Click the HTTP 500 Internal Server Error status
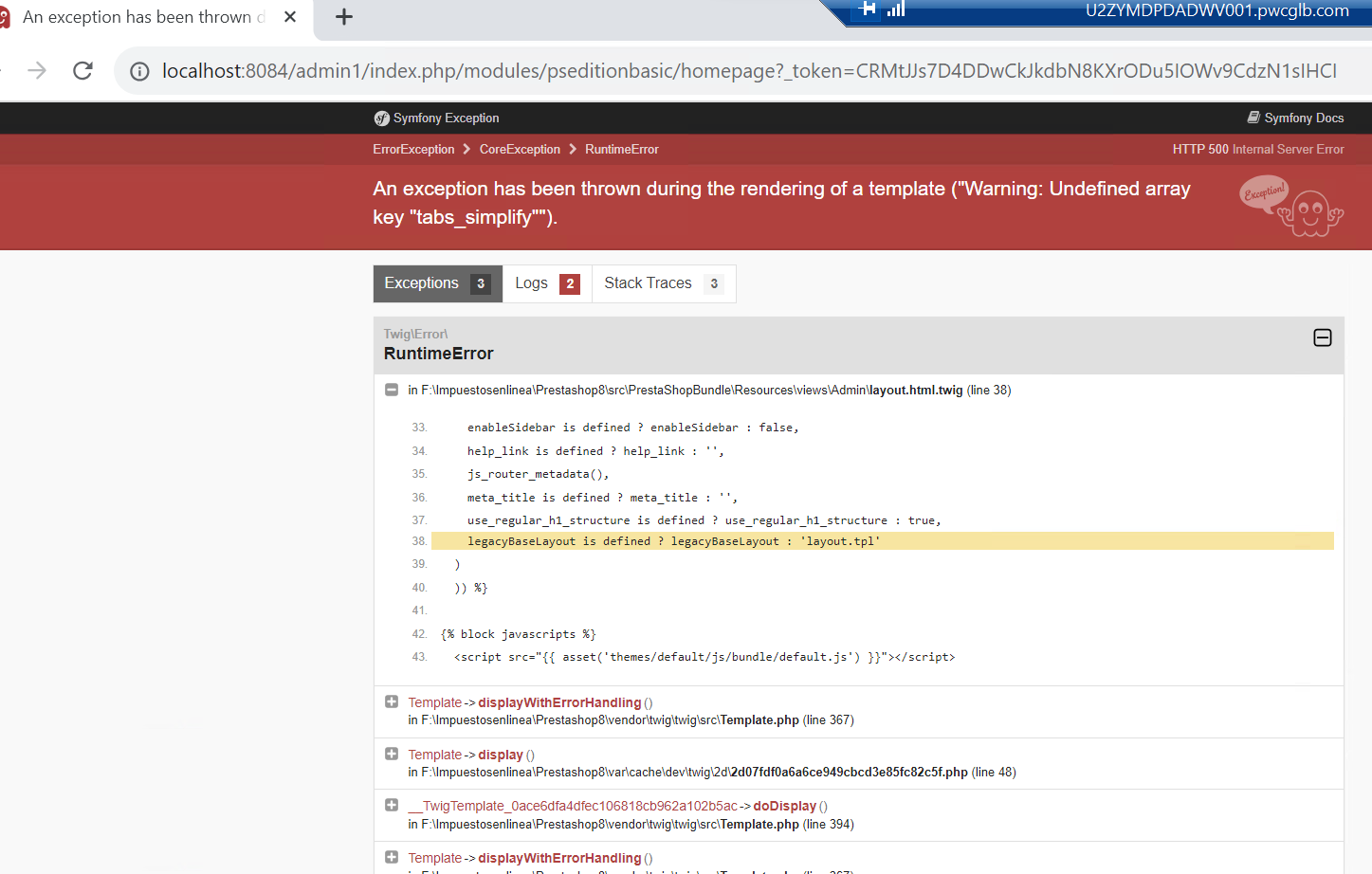 click(1258, 150)
